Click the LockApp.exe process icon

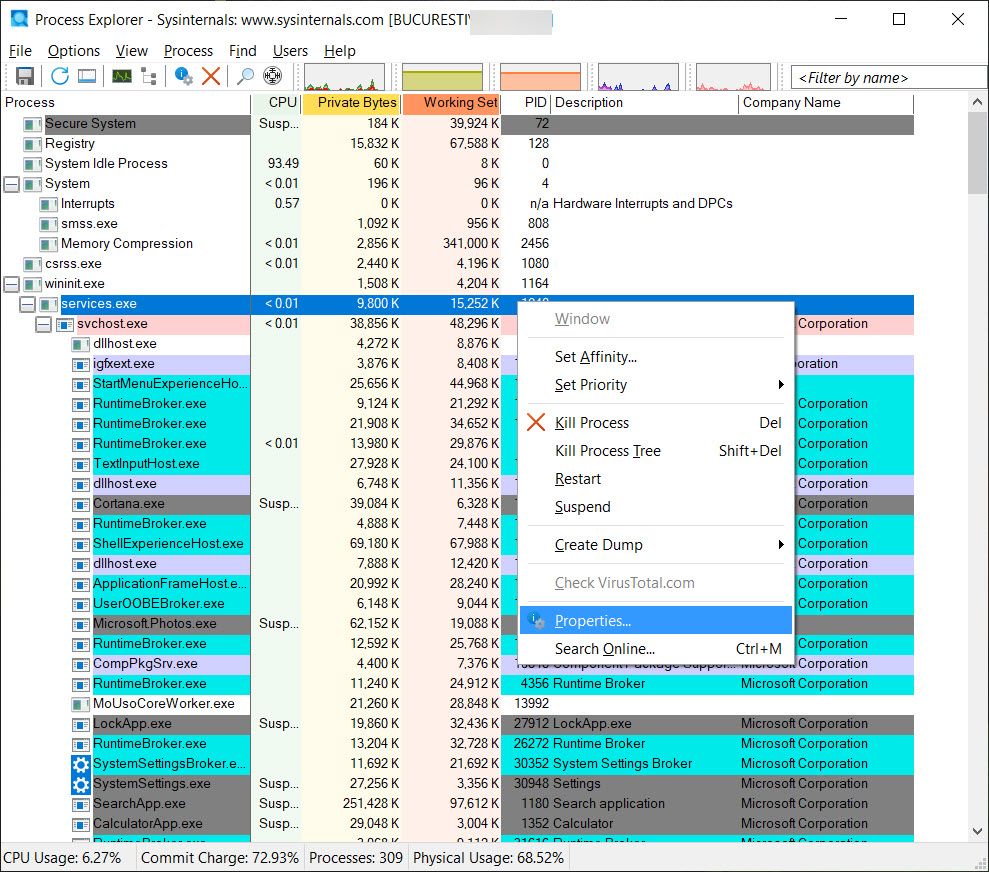click(x=81, y=724)
